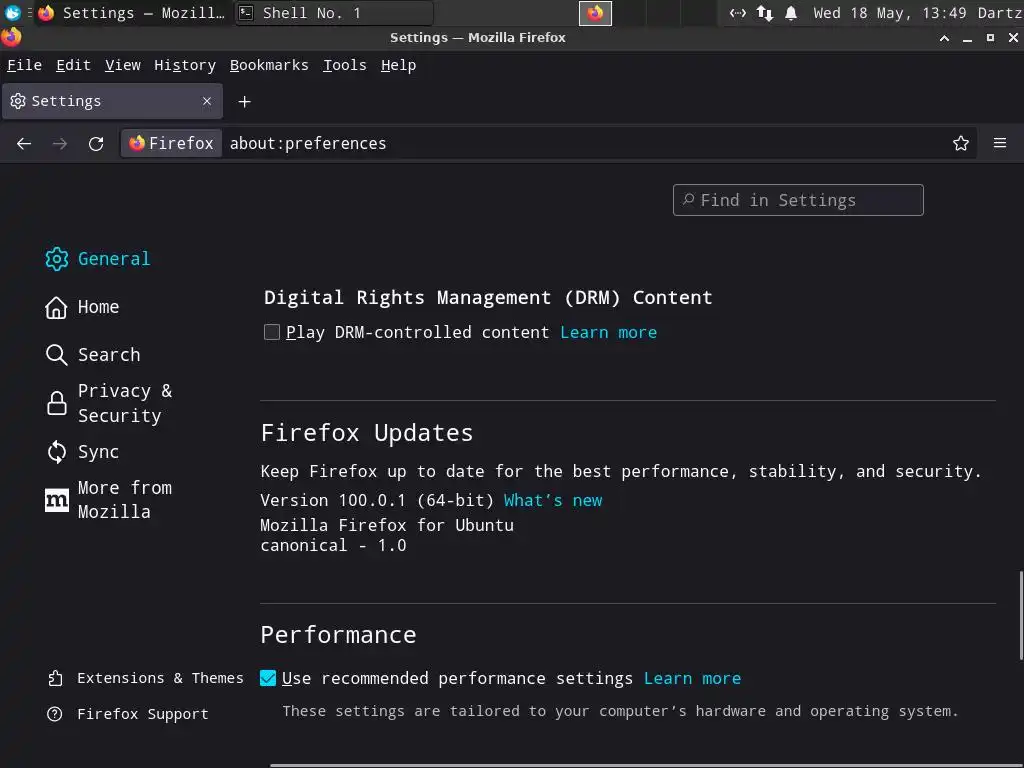Screen dimensions: 1024x768
Task: Click the reload page icon
Action: tap(96, 143)
